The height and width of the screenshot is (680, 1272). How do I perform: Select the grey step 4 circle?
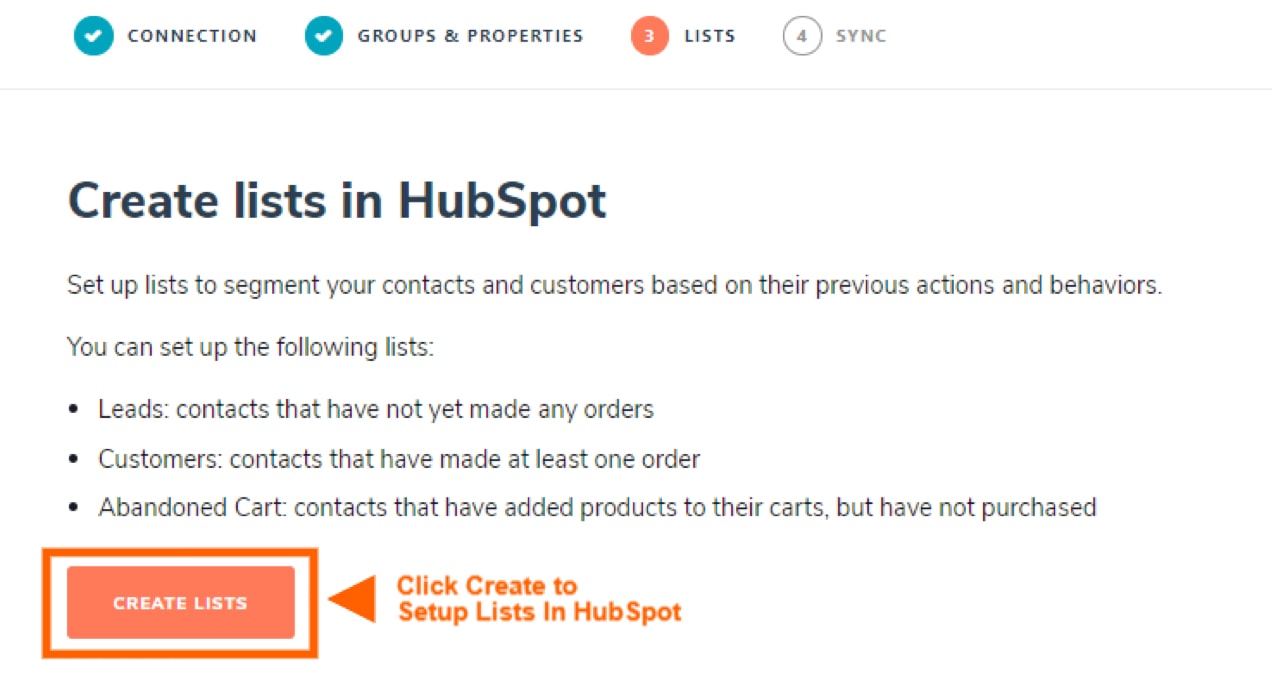tap(802, 36)
